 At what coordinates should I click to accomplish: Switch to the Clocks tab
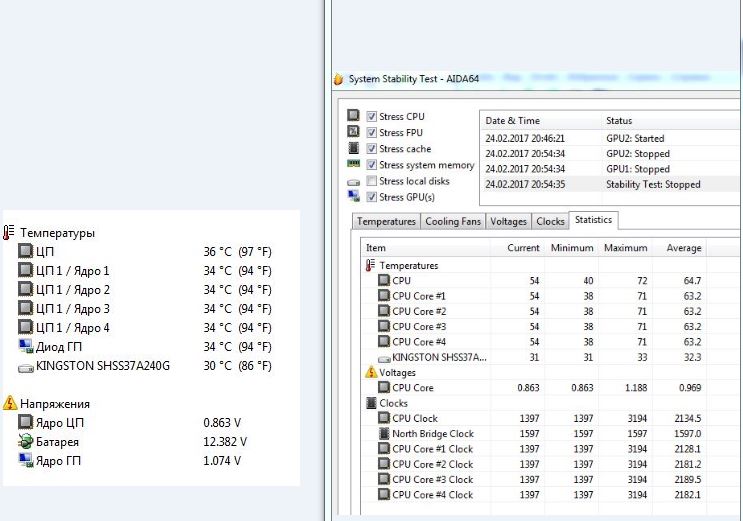pyautogui.click(x=550, y=221)
